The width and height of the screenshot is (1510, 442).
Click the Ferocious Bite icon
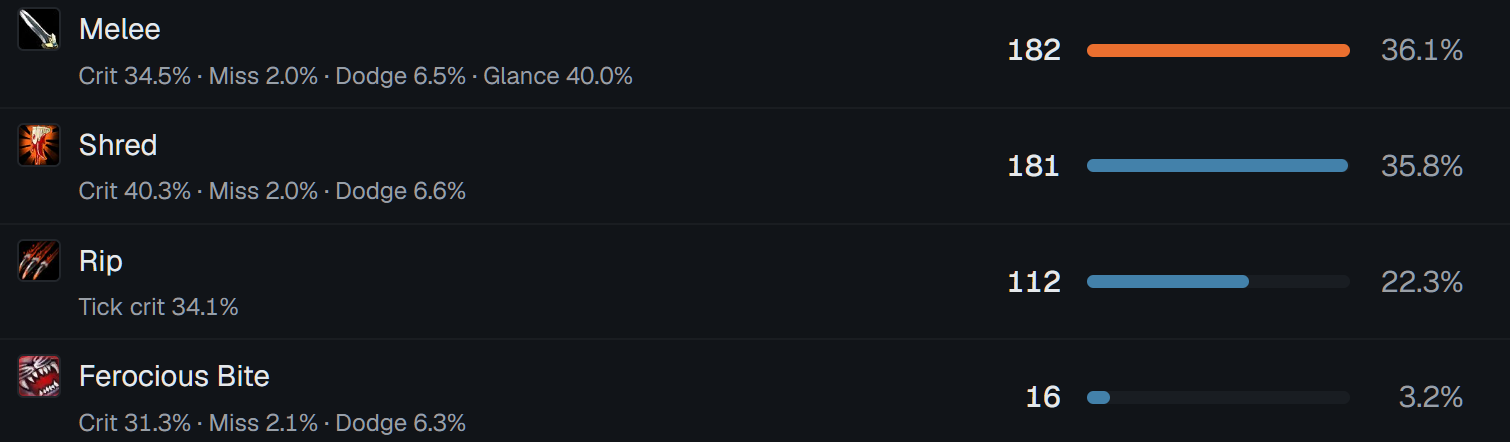(x=39, y=377)
